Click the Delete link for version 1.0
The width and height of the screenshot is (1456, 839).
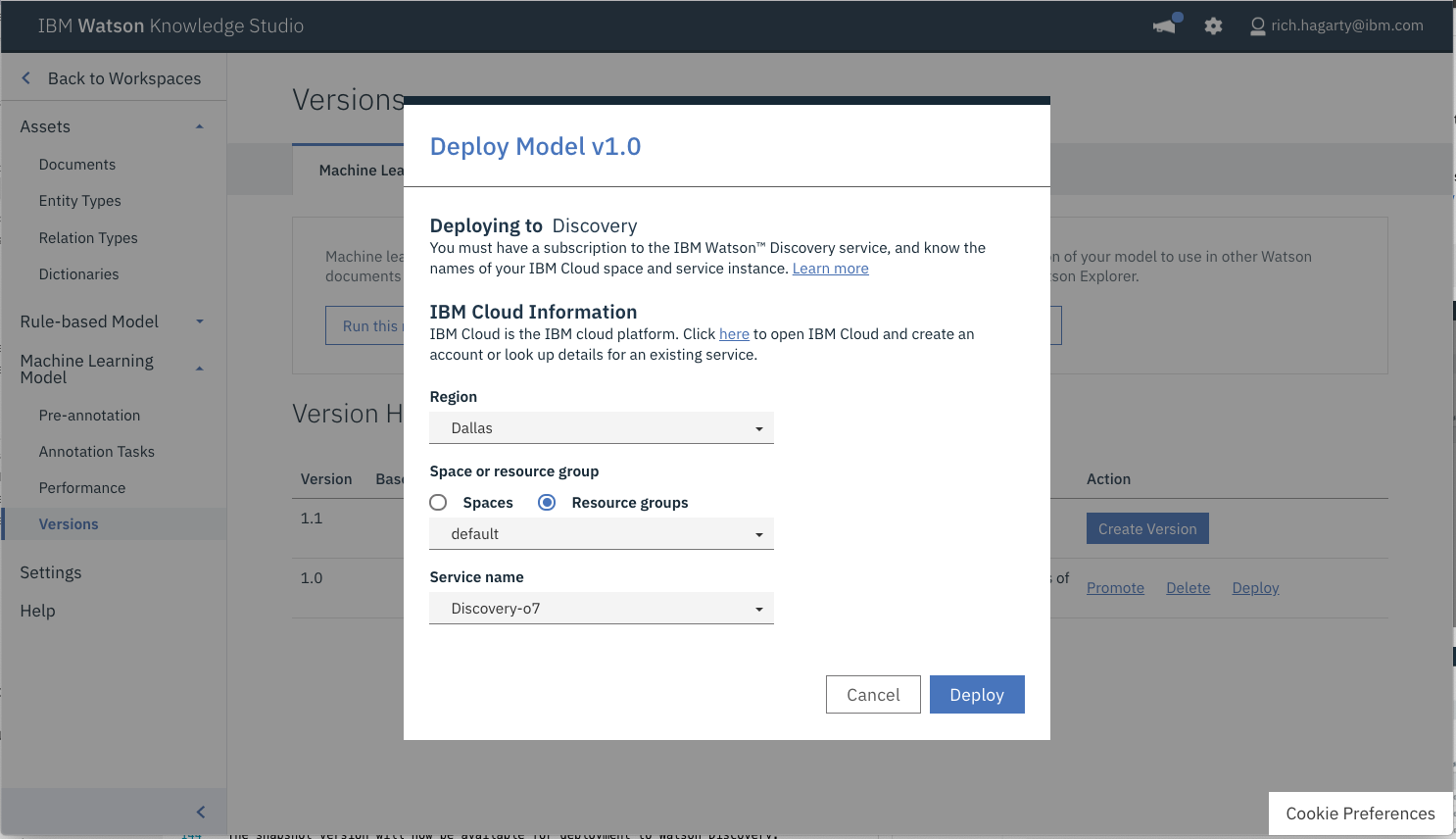(x=1188, y=588)
